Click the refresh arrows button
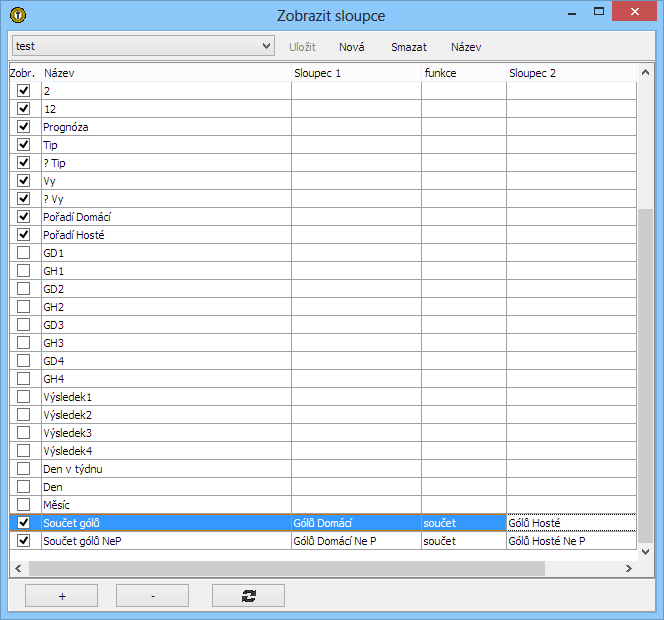The image size is (664, 620). point(248,596)
